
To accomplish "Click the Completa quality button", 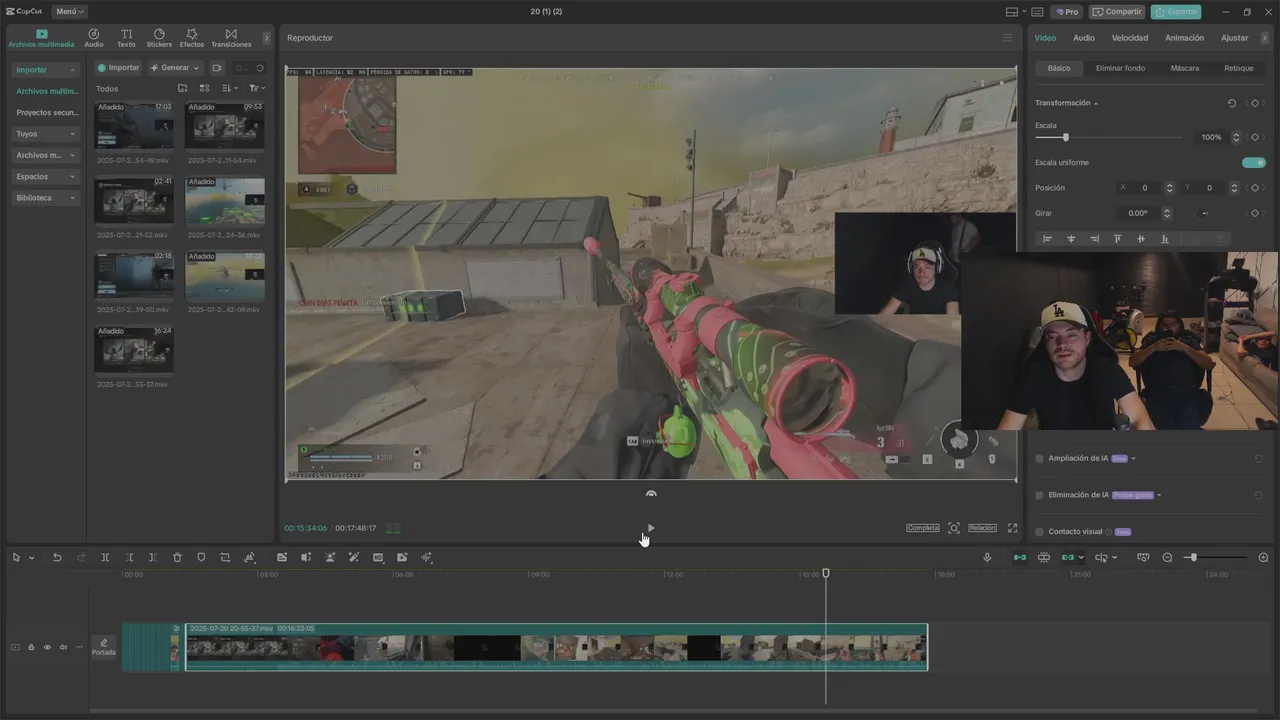I will pos(923,528).
